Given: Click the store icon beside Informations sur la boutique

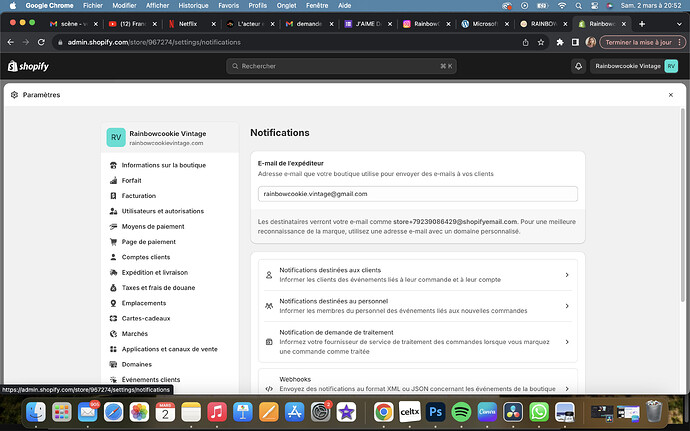Looking at the screenshot, I should [x=113, y=165].
